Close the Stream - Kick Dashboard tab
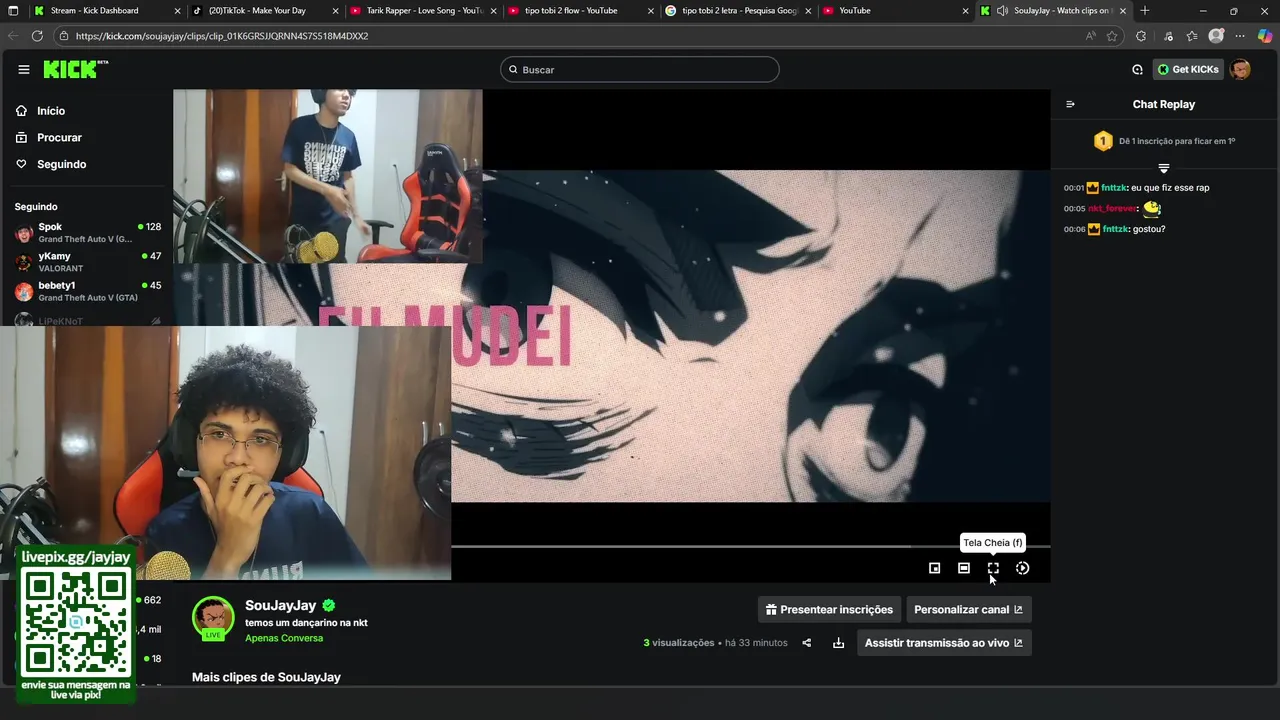This screenshot has height=720, width=1280. 178,11
